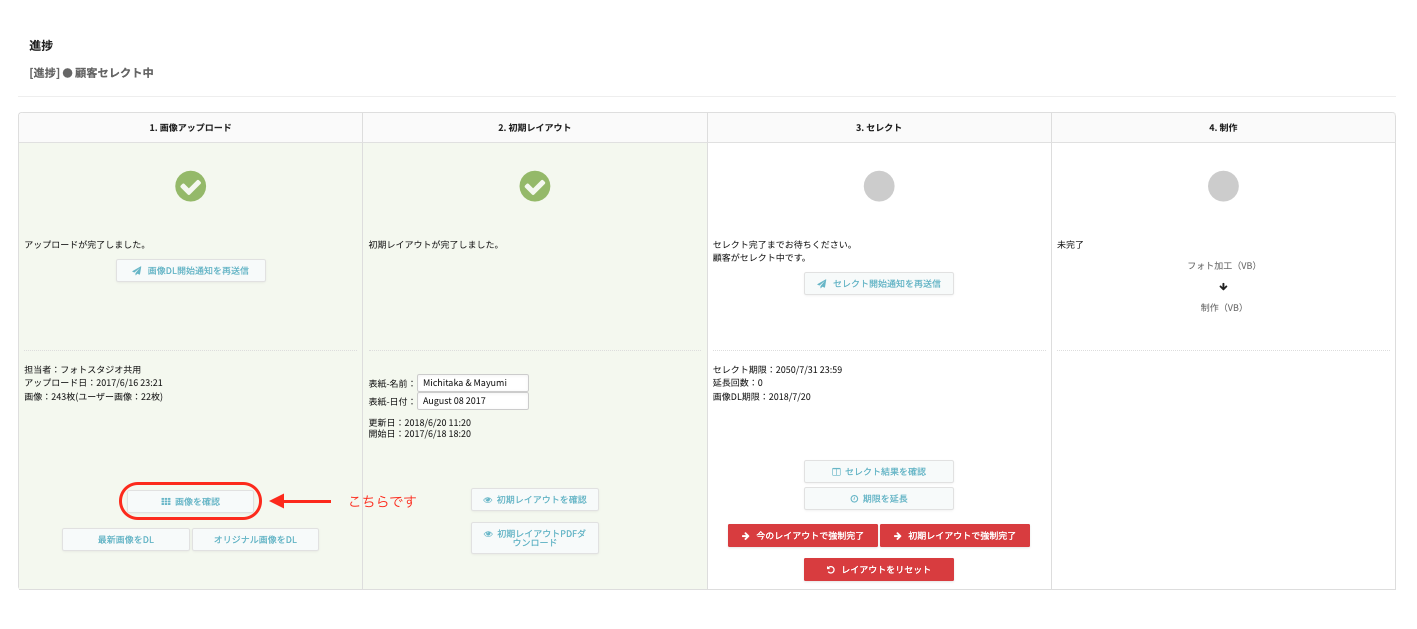Viewport: 1417px width, 629px height.
Task: Click the reset icon on レイアウトをリセット
Action: point(831,570)
